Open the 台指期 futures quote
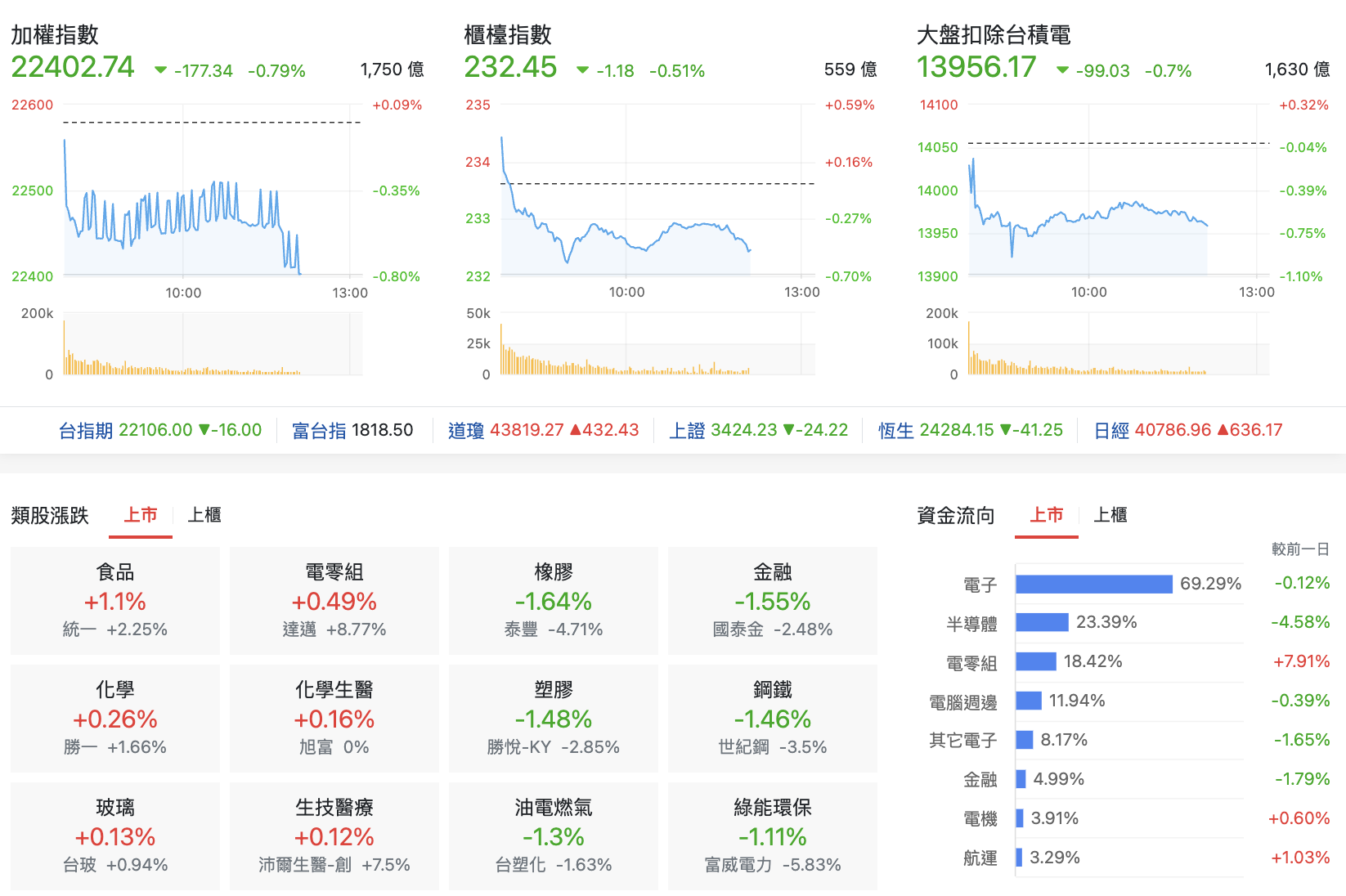The width and height of the screenshot is (1346, 896). (x=160, y=430)
